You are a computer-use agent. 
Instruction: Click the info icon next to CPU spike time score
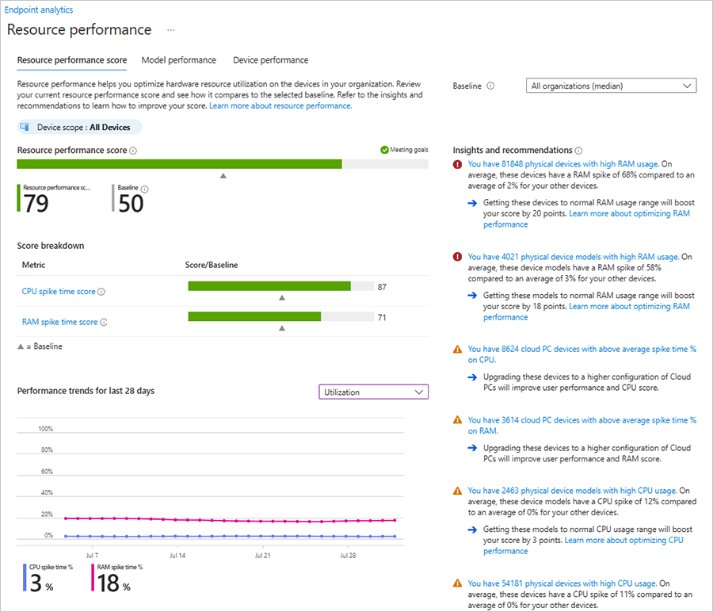102,292
